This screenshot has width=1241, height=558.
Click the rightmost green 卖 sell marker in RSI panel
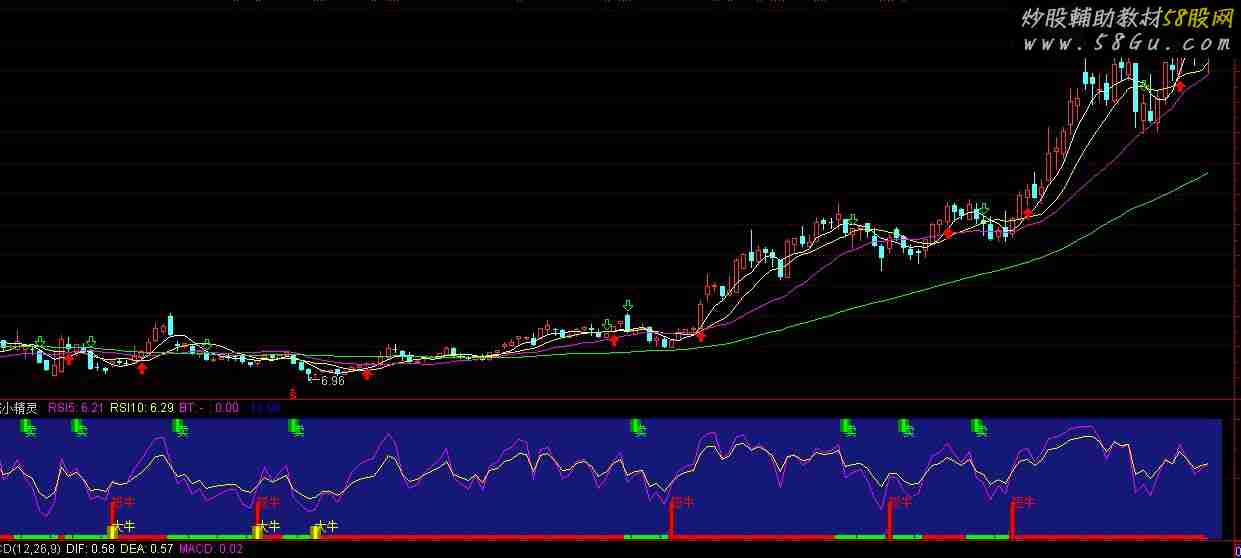coord(980,429)
